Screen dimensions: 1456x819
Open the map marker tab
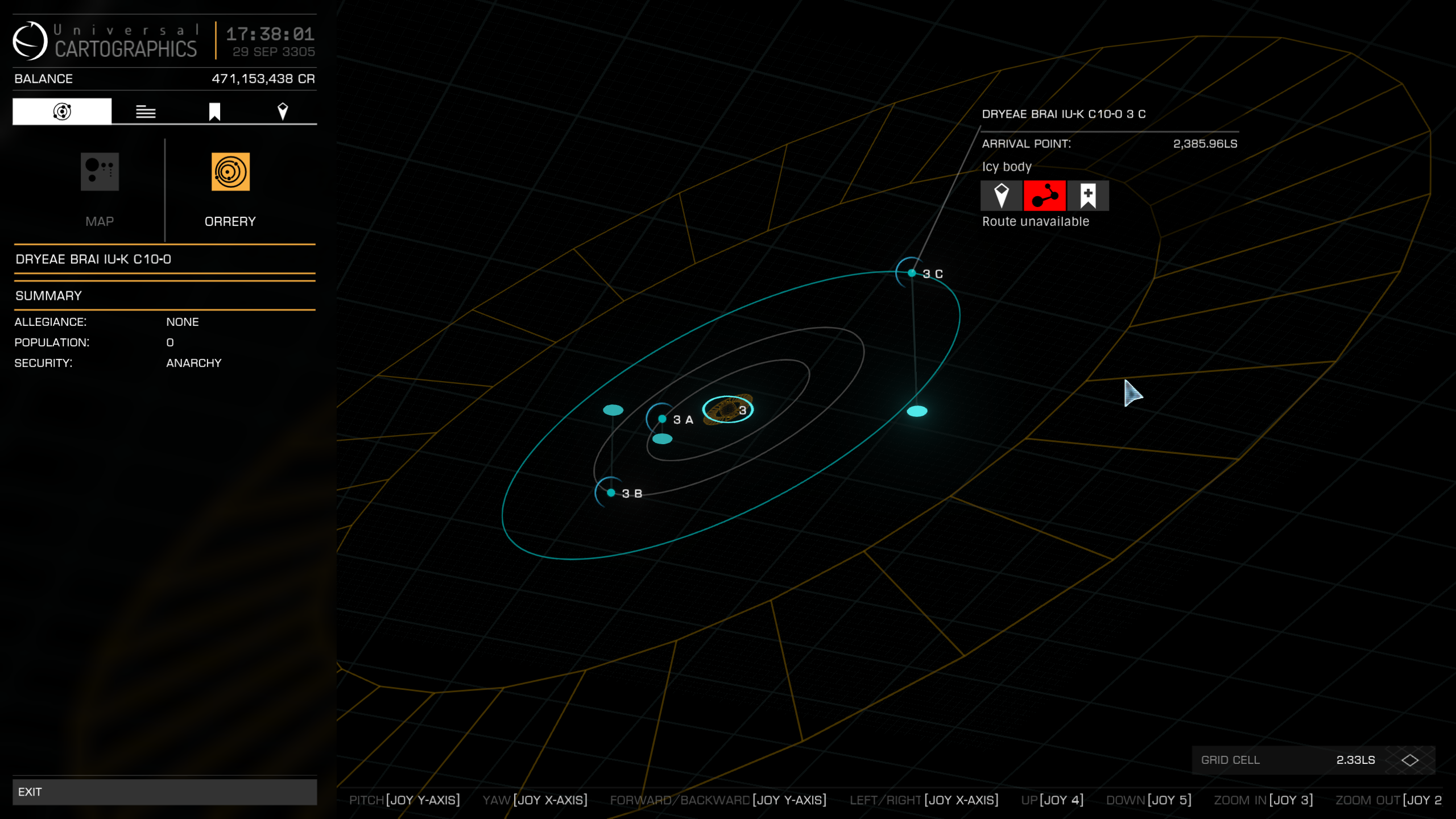283,111
